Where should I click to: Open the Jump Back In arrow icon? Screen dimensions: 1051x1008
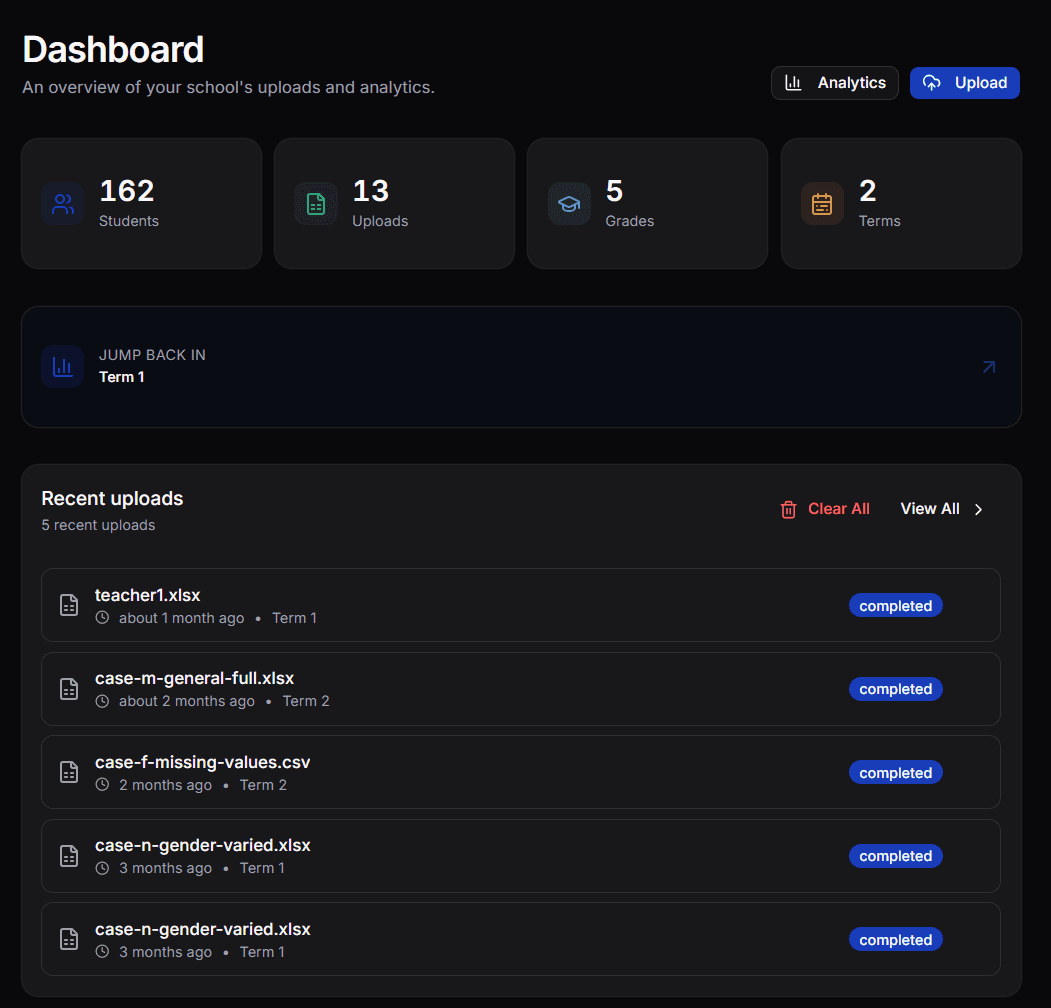tap(989, 367)
